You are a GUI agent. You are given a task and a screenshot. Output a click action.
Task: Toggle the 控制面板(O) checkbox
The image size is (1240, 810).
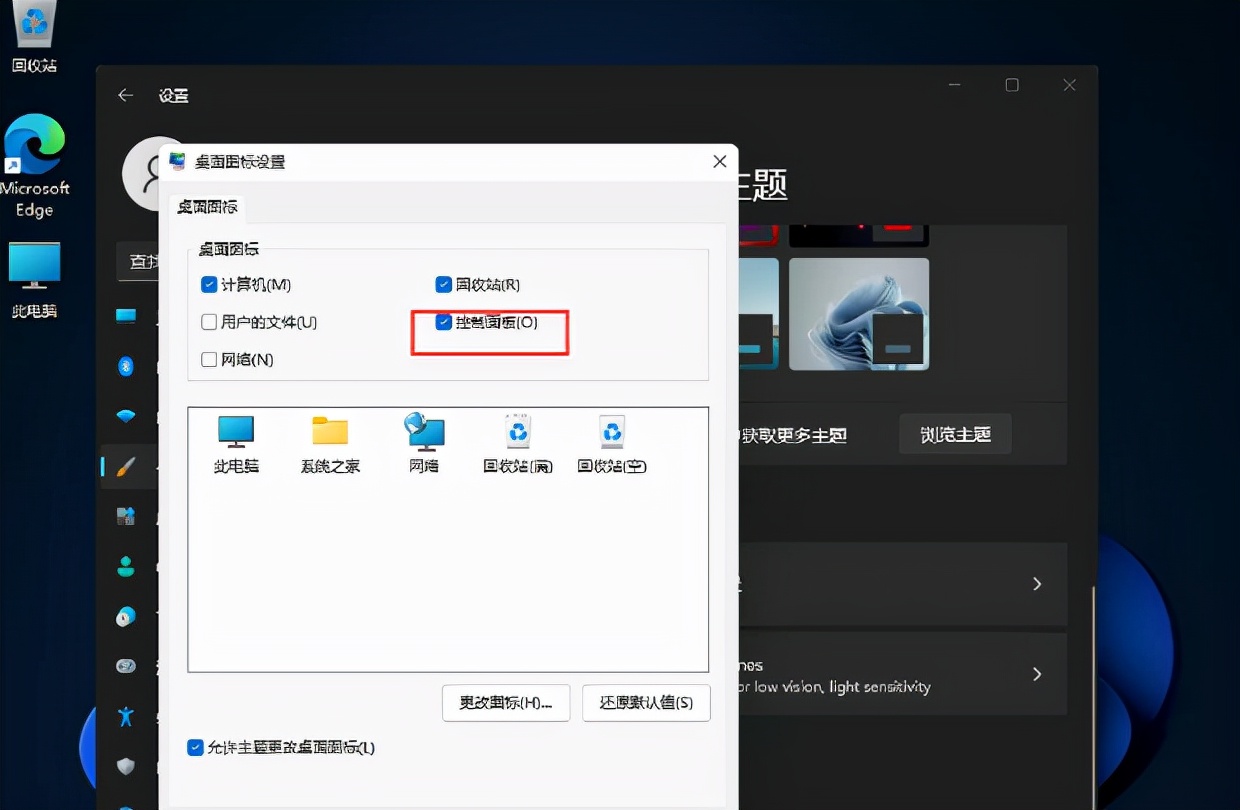coord(444,322)
